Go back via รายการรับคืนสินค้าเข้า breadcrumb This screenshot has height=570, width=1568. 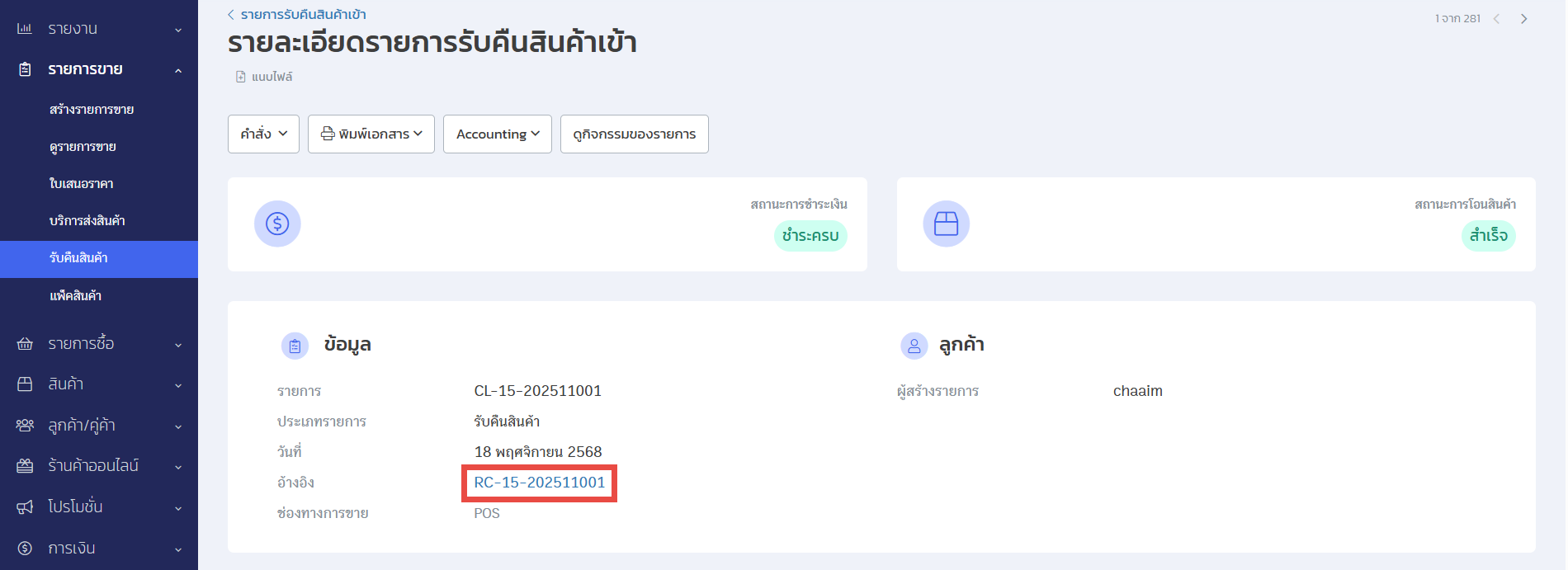coord(302,15)
